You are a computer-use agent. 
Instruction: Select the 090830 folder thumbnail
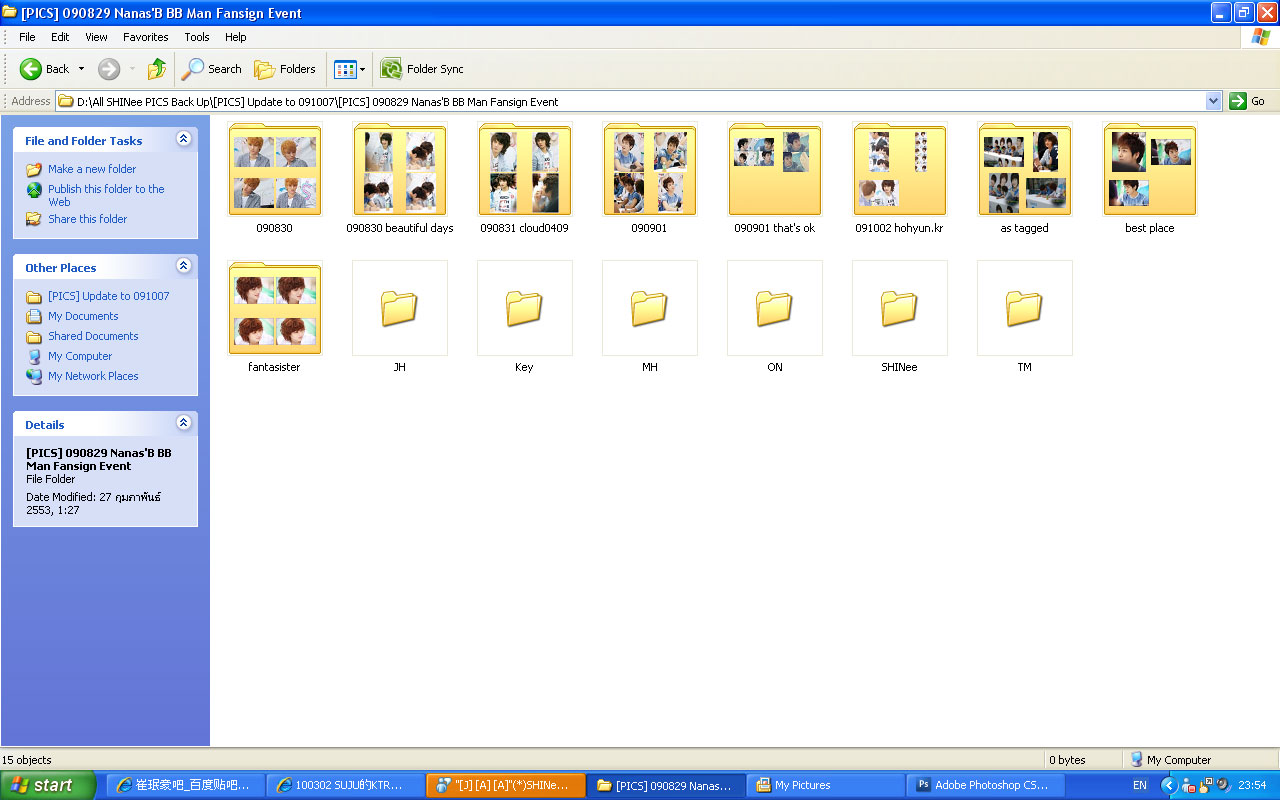point(275,170)
